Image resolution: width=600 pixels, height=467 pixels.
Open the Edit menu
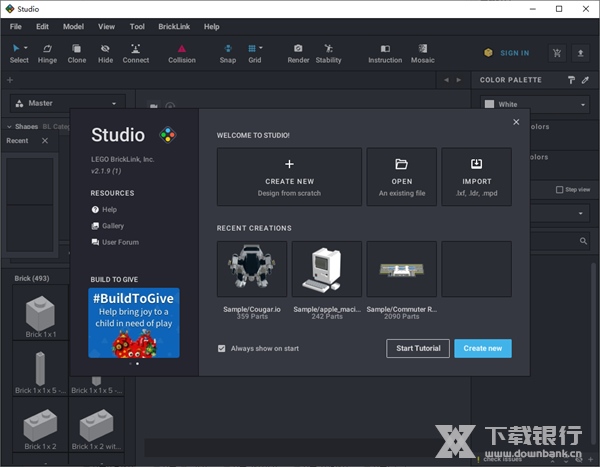(42, 26)
